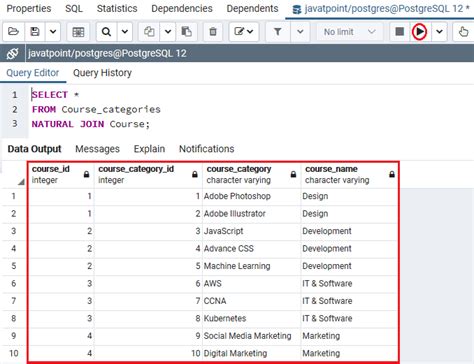Switch to the SQL tab
This screenshot has height=364, width=474.
74,9
